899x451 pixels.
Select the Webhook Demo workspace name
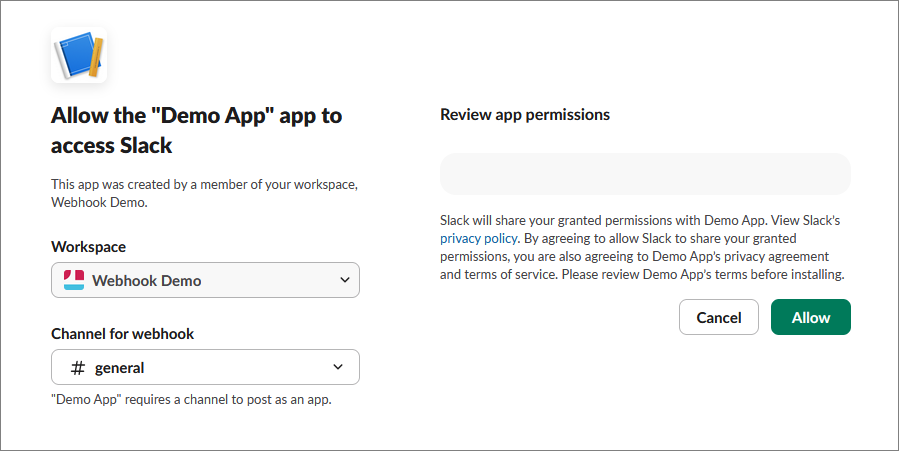tap(146, 281)
